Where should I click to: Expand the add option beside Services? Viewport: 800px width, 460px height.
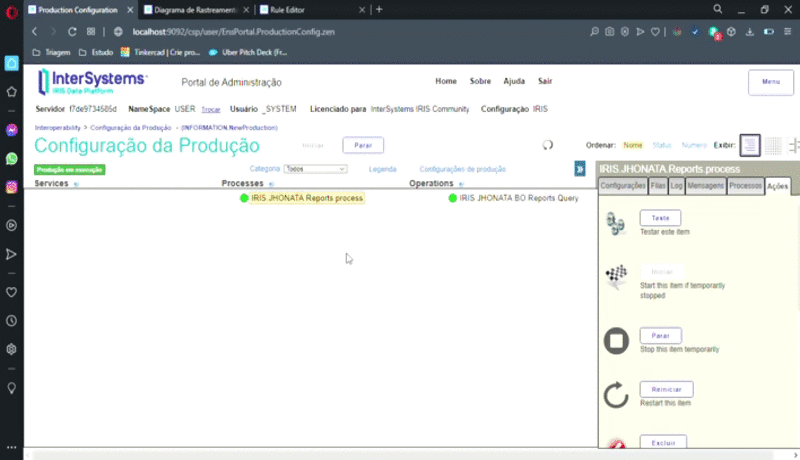77,185
